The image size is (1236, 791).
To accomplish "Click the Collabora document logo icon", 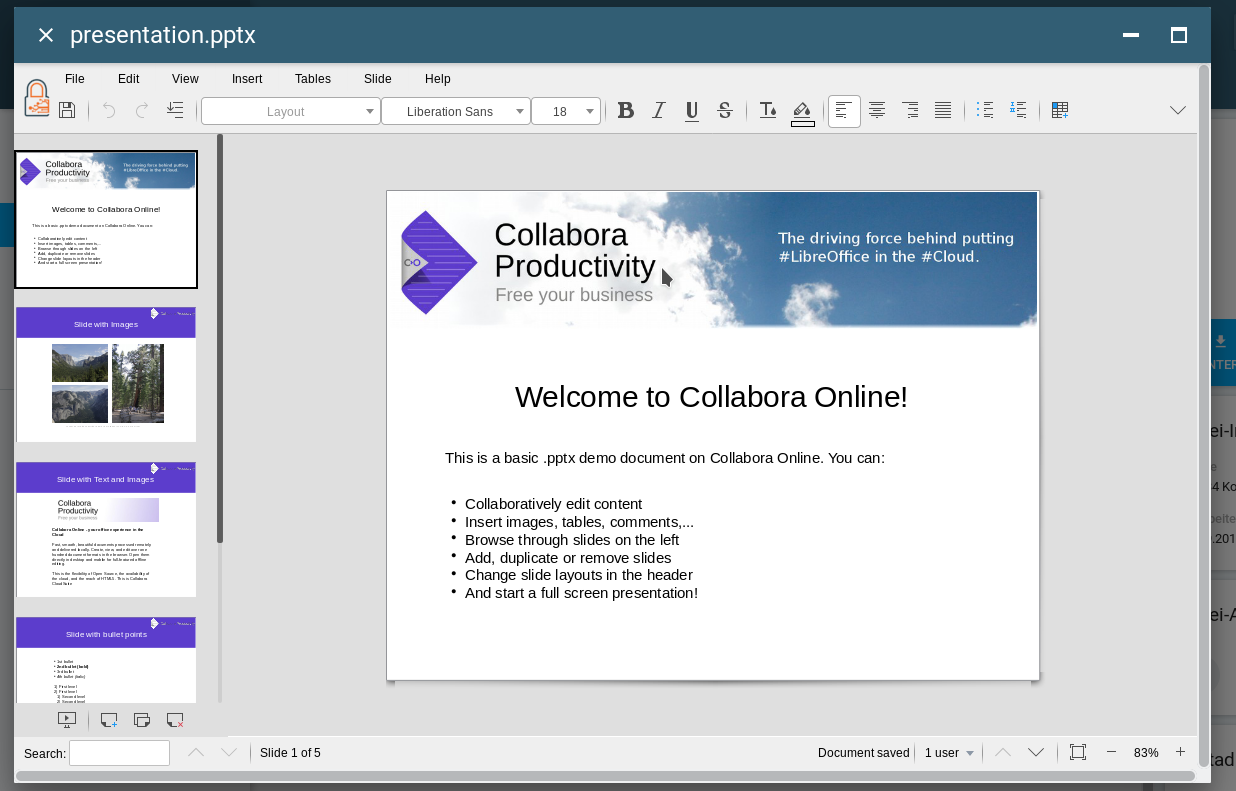I will tap(37, 98).
